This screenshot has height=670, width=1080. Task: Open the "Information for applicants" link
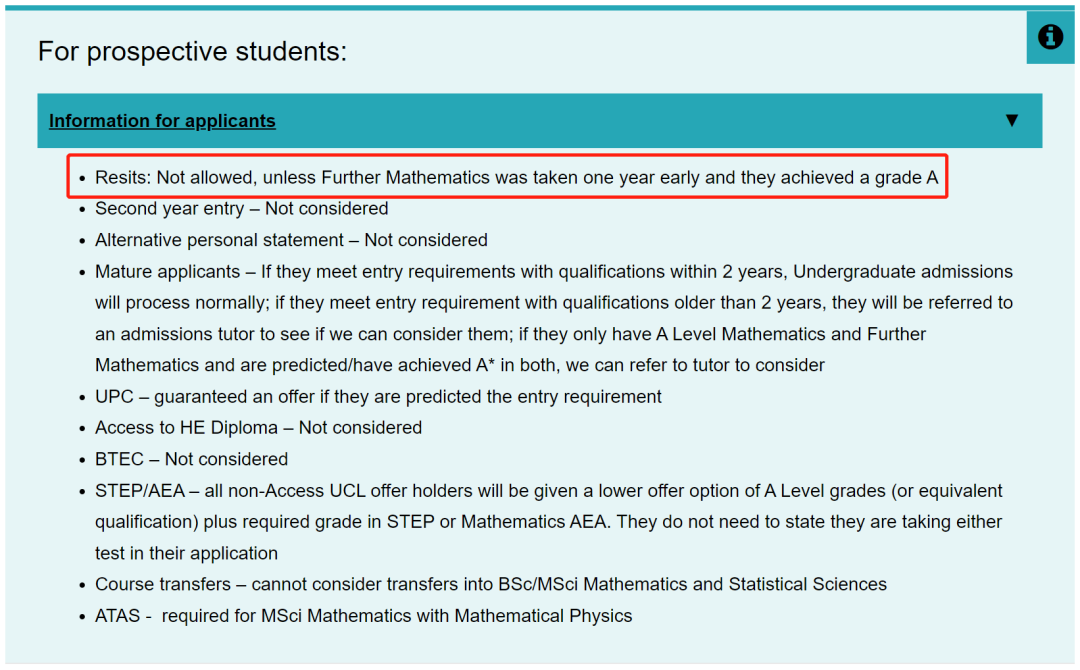pos(162,121)
